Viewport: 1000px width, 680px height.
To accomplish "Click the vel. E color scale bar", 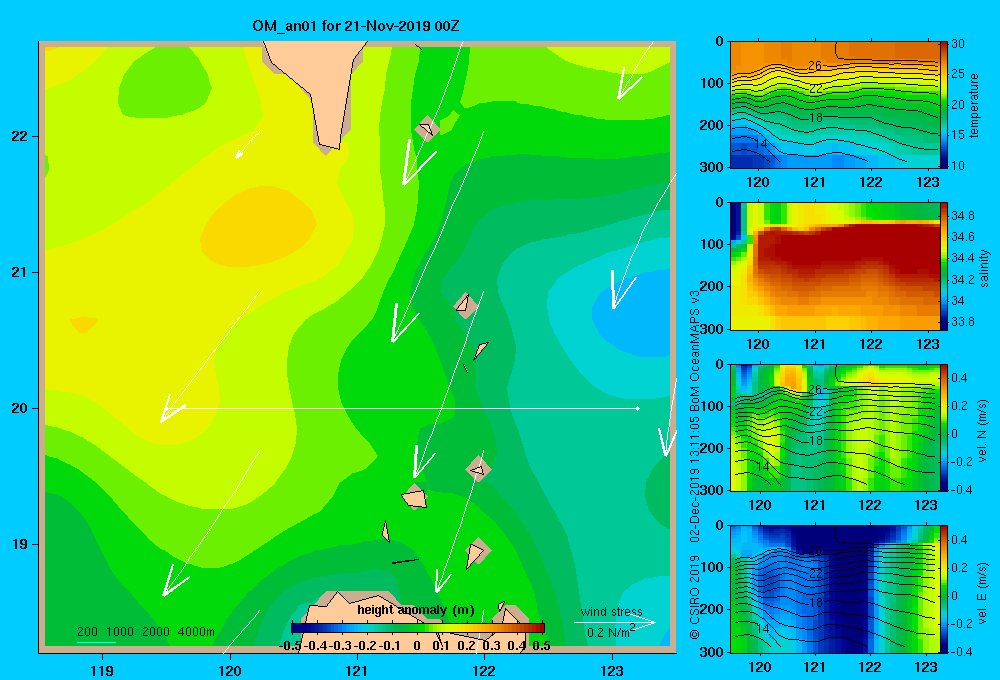I will click(x=944, y=589).
